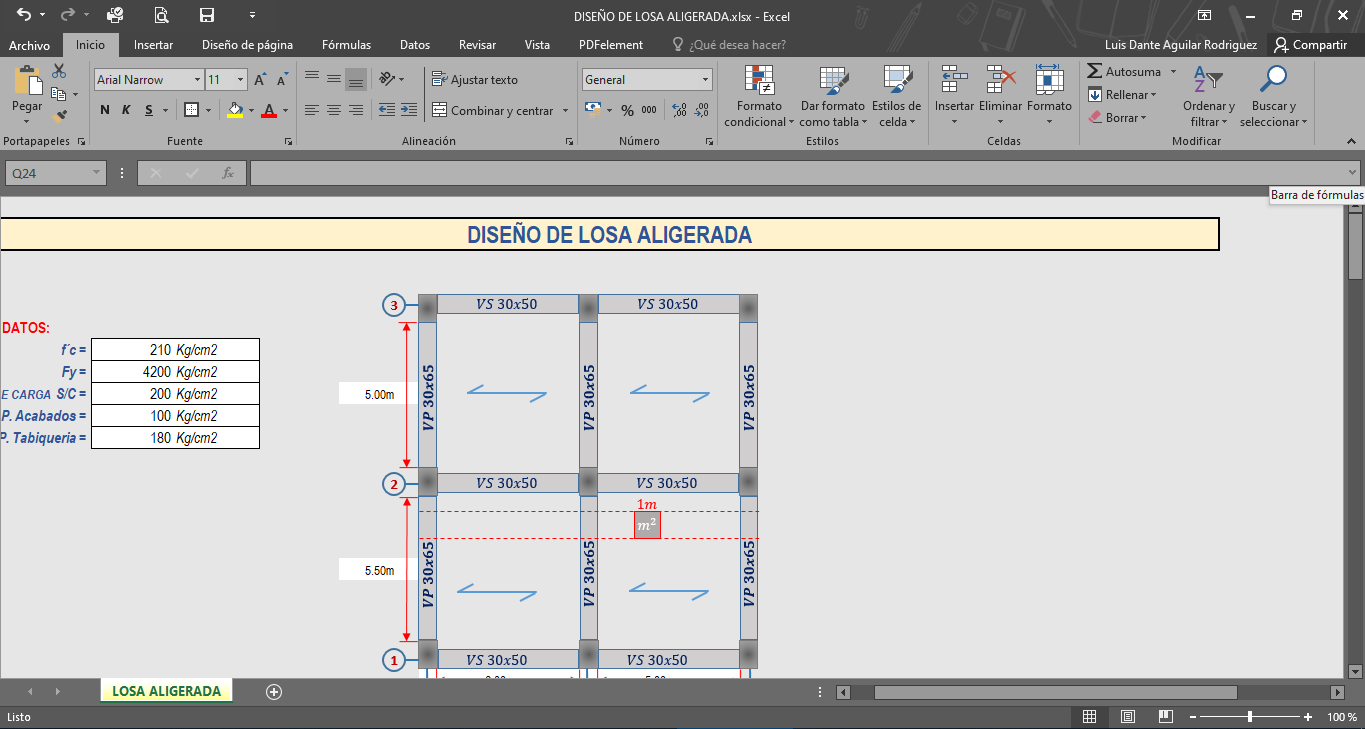The height and width of the screenshot is (729, 1365).
Task: Click the Insertar cells button
Action: [954, 95]
